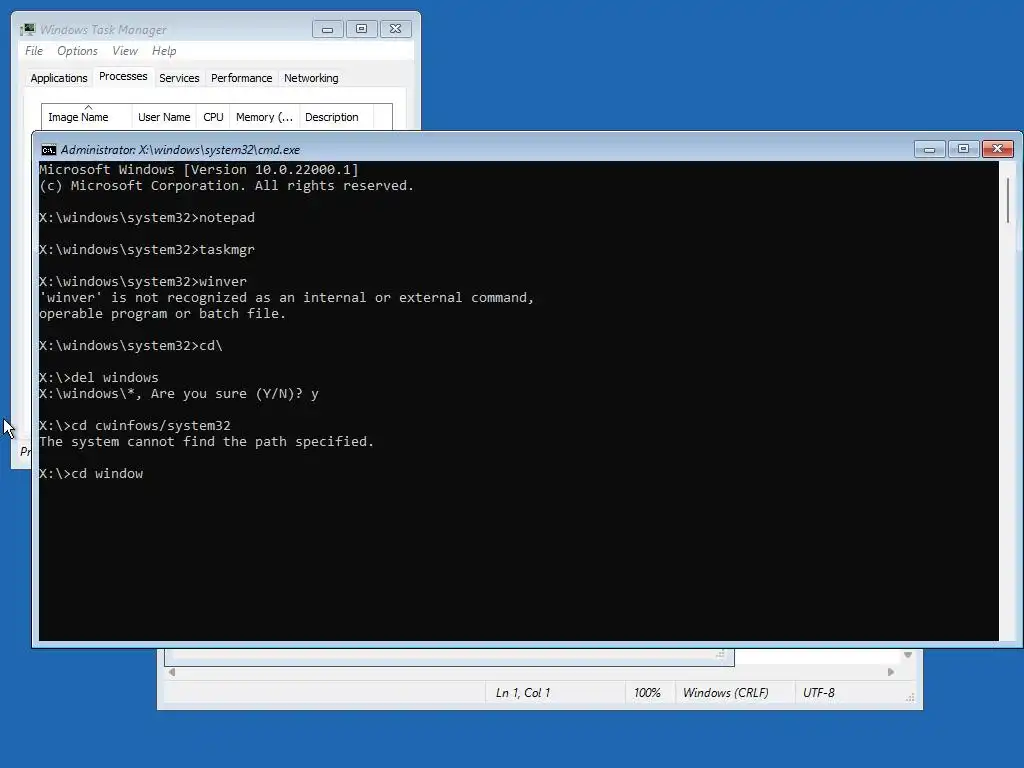
Task: Click Notepad's horizontal scroll left arrow
Action: click(x=172, y=672)
